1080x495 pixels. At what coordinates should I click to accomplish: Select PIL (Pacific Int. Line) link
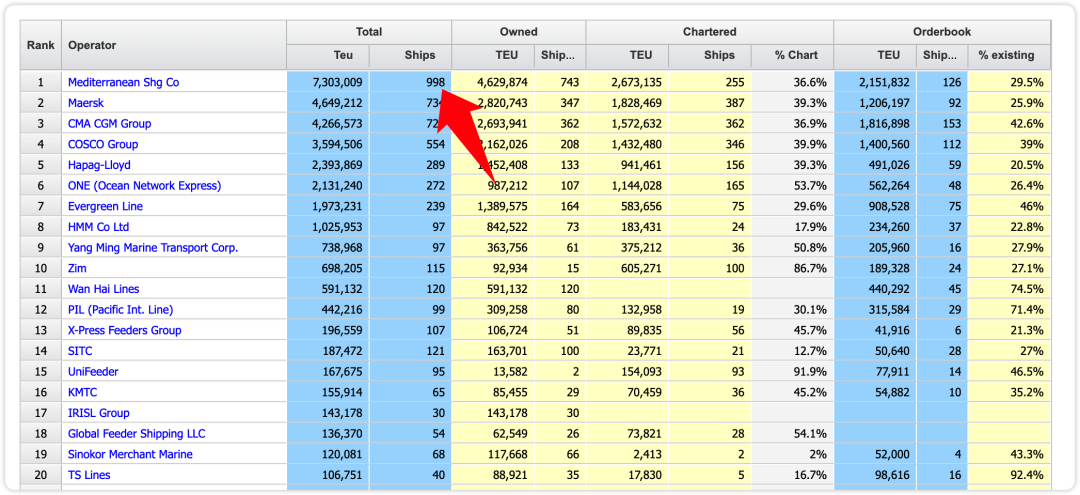[x=120, y=310]
